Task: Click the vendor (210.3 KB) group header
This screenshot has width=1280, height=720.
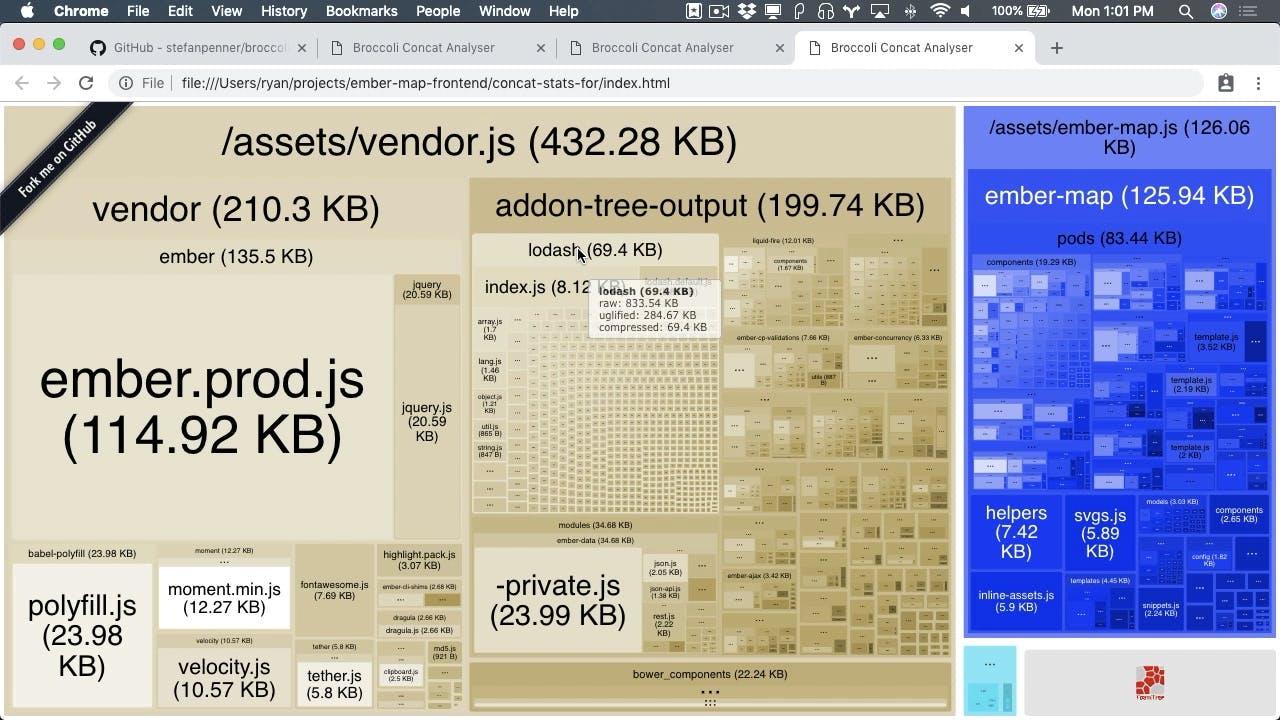Action: 236,209
